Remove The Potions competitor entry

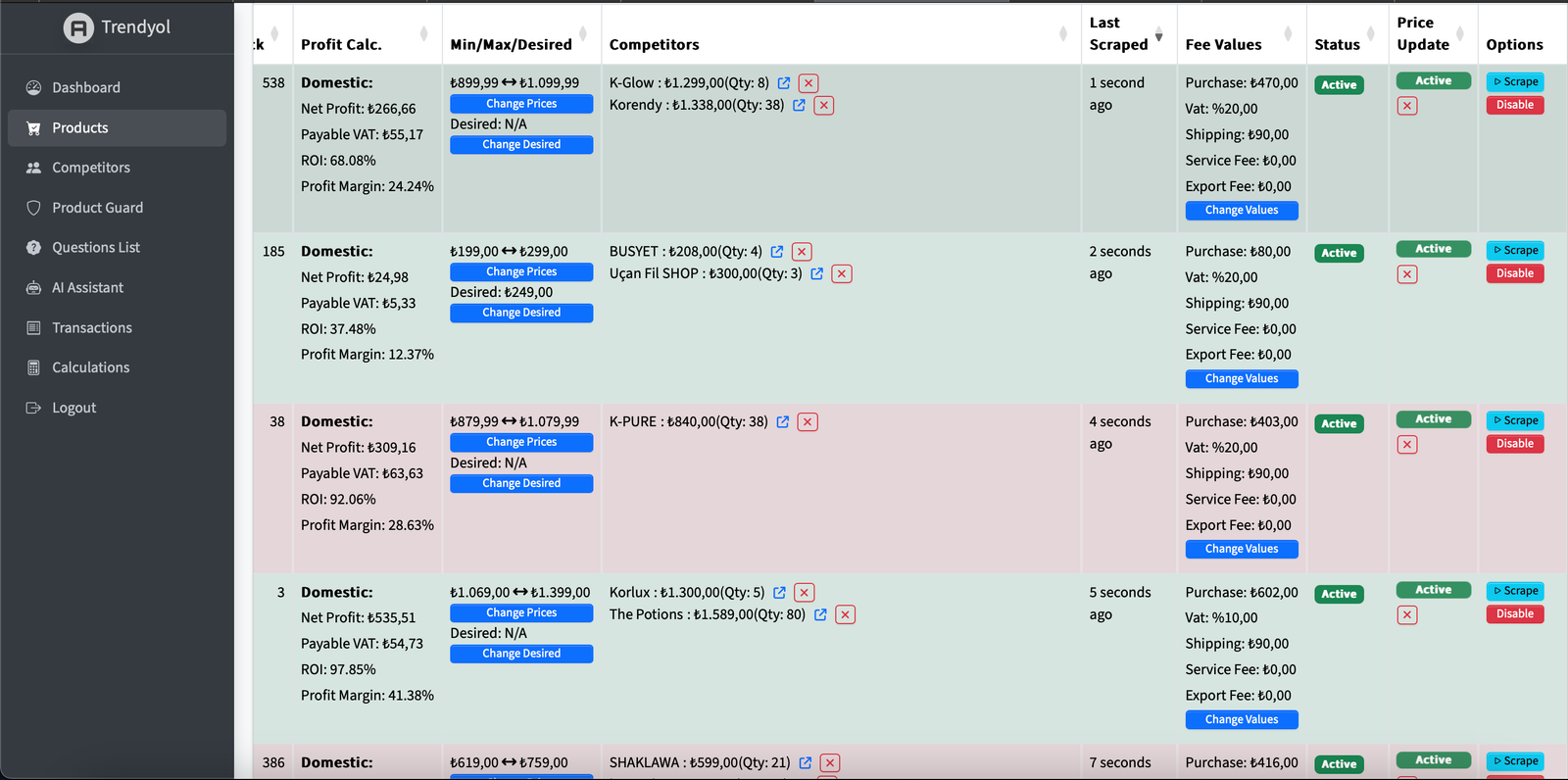pos(846,615)
